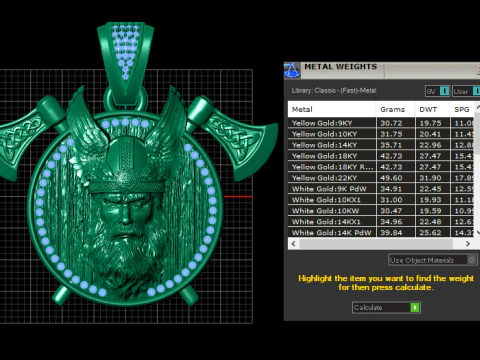Sort by the DWT column header
Screen dimensions: 480x360
[x=433, y=109]
